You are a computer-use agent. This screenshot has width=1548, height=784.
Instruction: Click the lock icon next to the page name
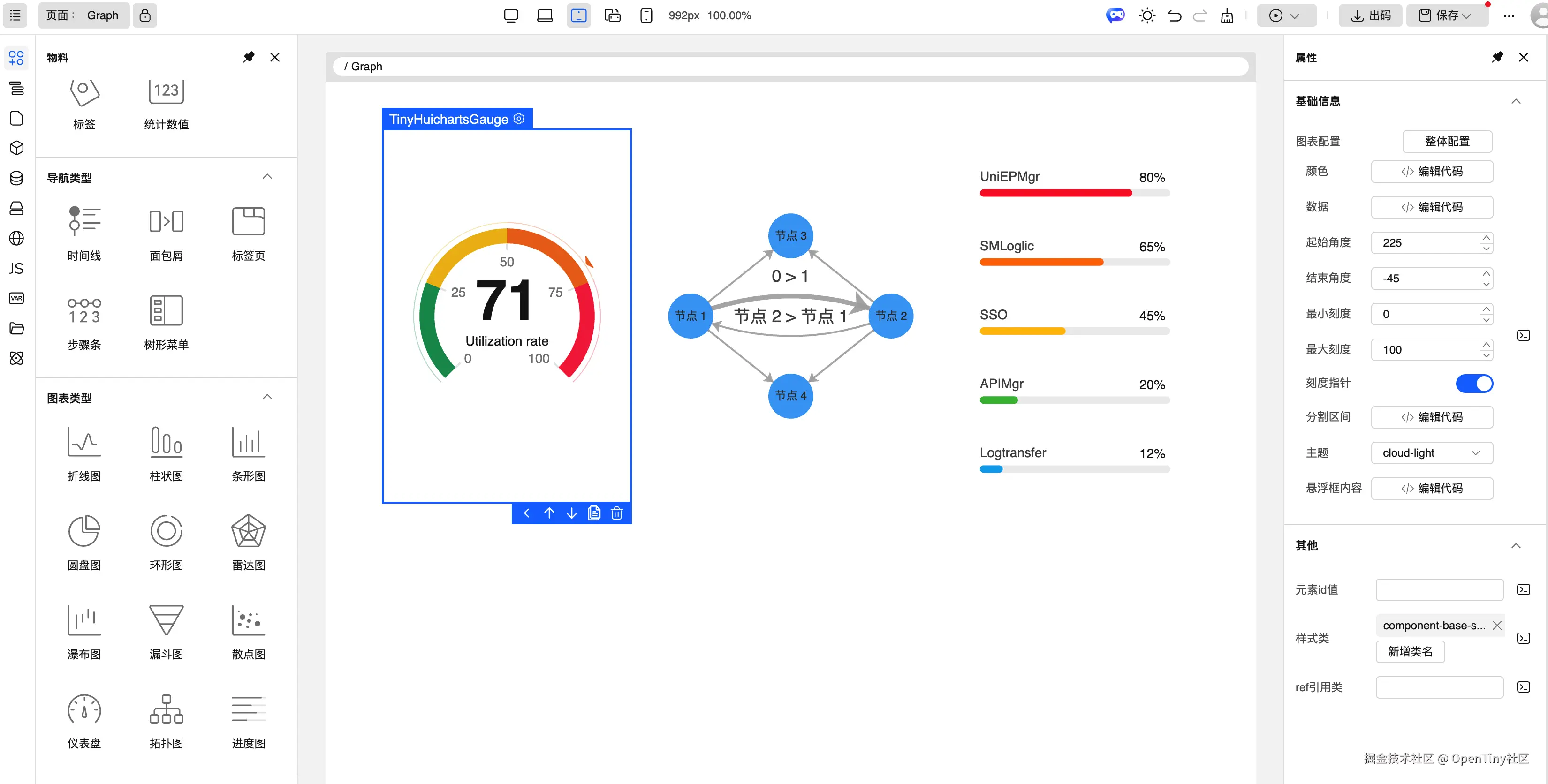(145, 15)
